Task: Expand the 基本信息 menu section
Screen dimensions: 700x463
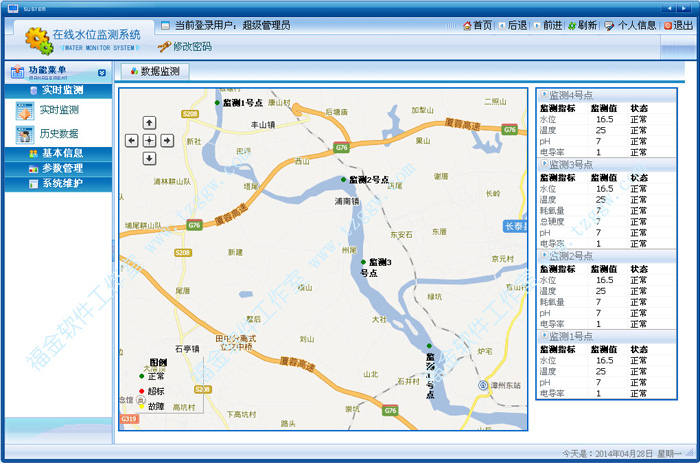Action: 58,154
